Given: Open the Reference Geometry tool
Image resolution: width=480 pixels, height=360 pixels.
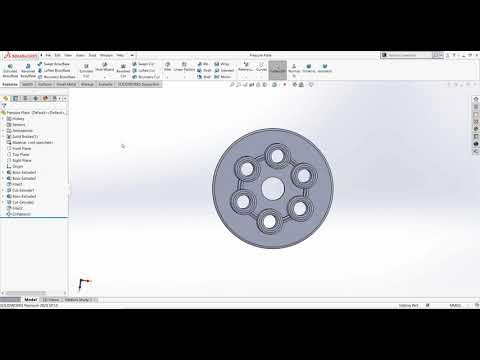Looking at the screenshot, I should [x=246, y=66].
